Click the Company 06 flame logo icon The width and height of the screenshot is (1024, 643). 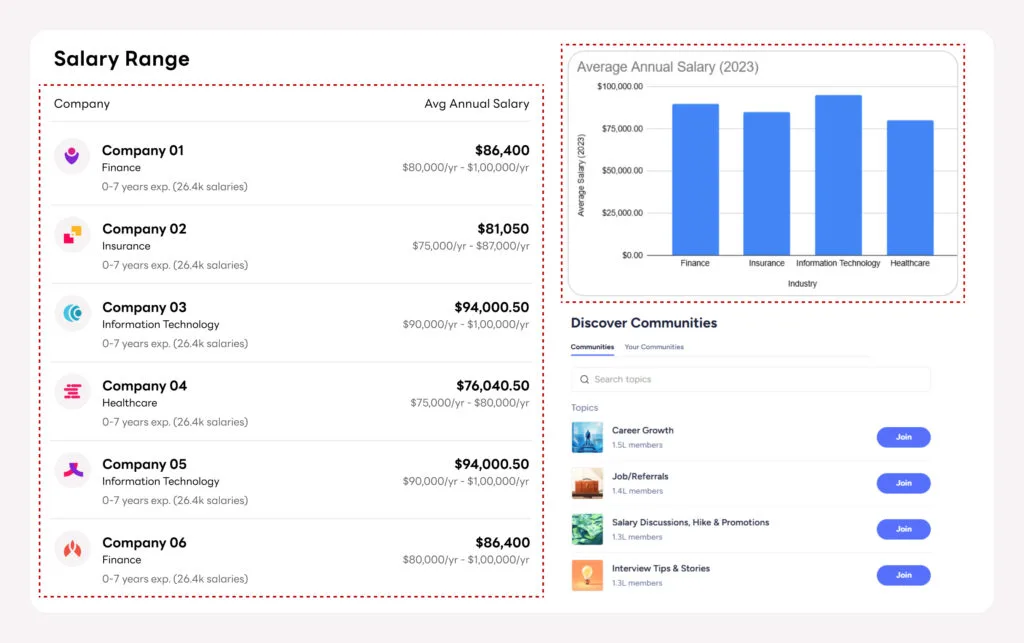pyautogui.click(x=72, y=549)
